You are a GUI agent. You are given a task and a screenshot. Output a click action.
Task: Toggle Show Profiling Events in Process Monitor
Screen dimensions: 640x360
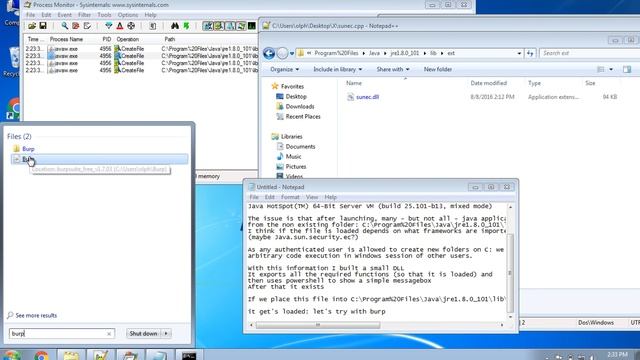[x=252, y=26]
